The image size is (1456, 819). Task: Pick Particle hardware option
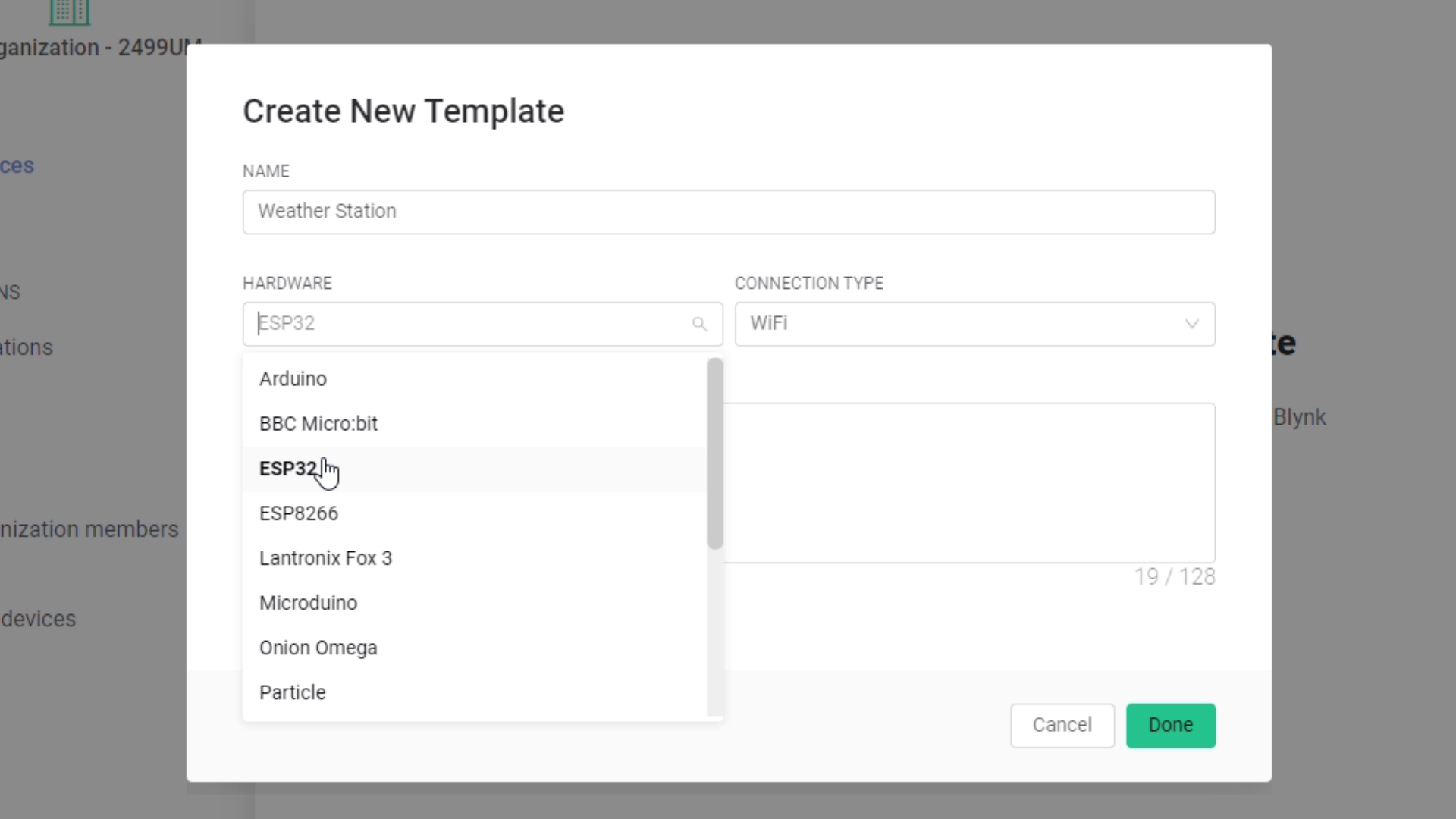tap(292, 692)
